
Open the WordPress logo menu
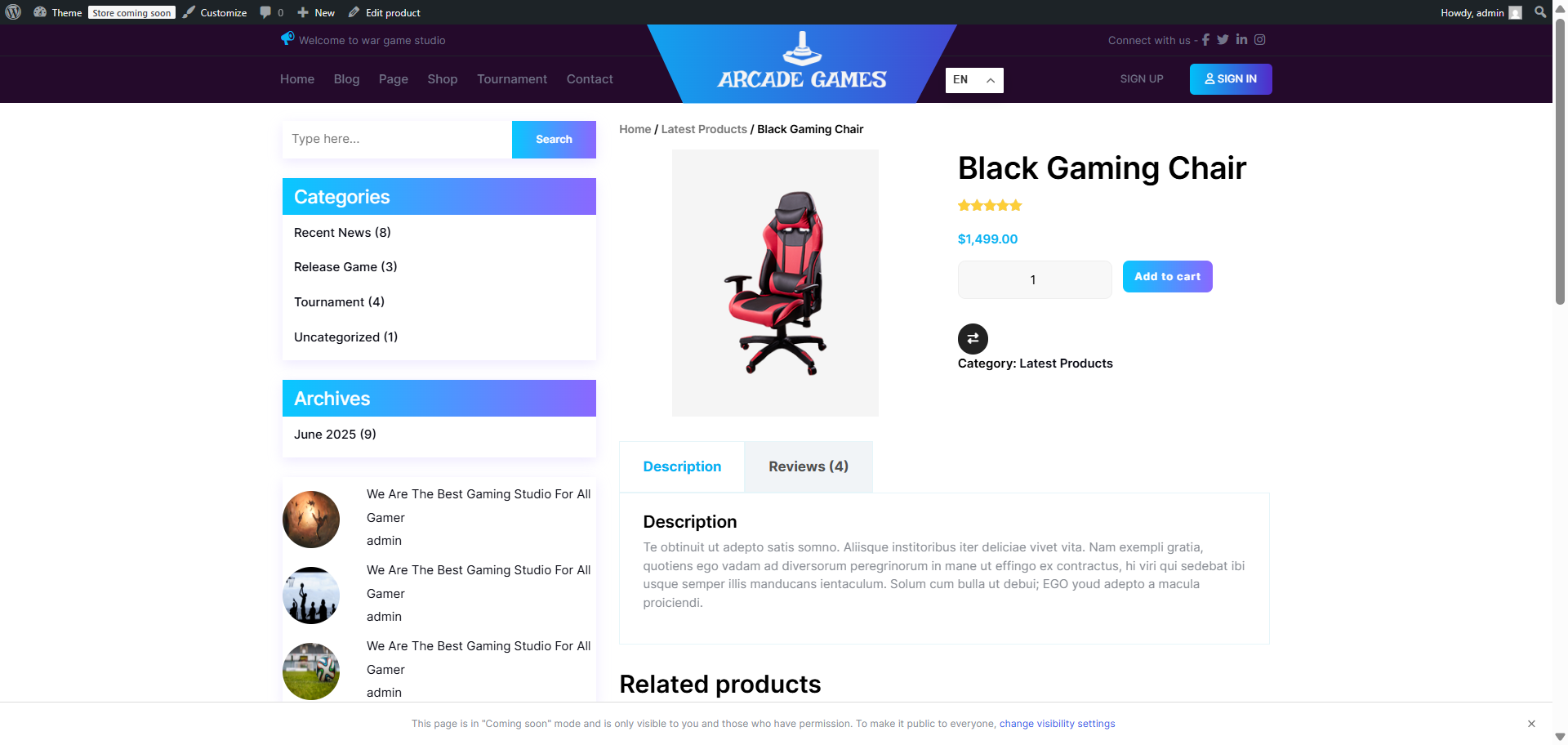pos(13,12)
